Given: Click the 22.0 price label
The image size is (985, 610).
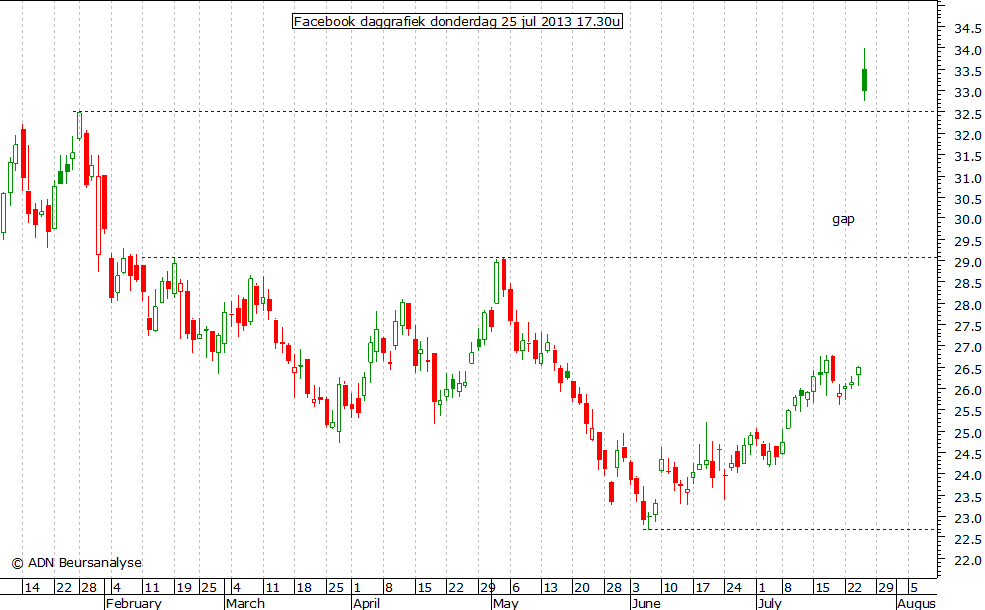Looking at the screenshot, I should [x=968, y=560].
